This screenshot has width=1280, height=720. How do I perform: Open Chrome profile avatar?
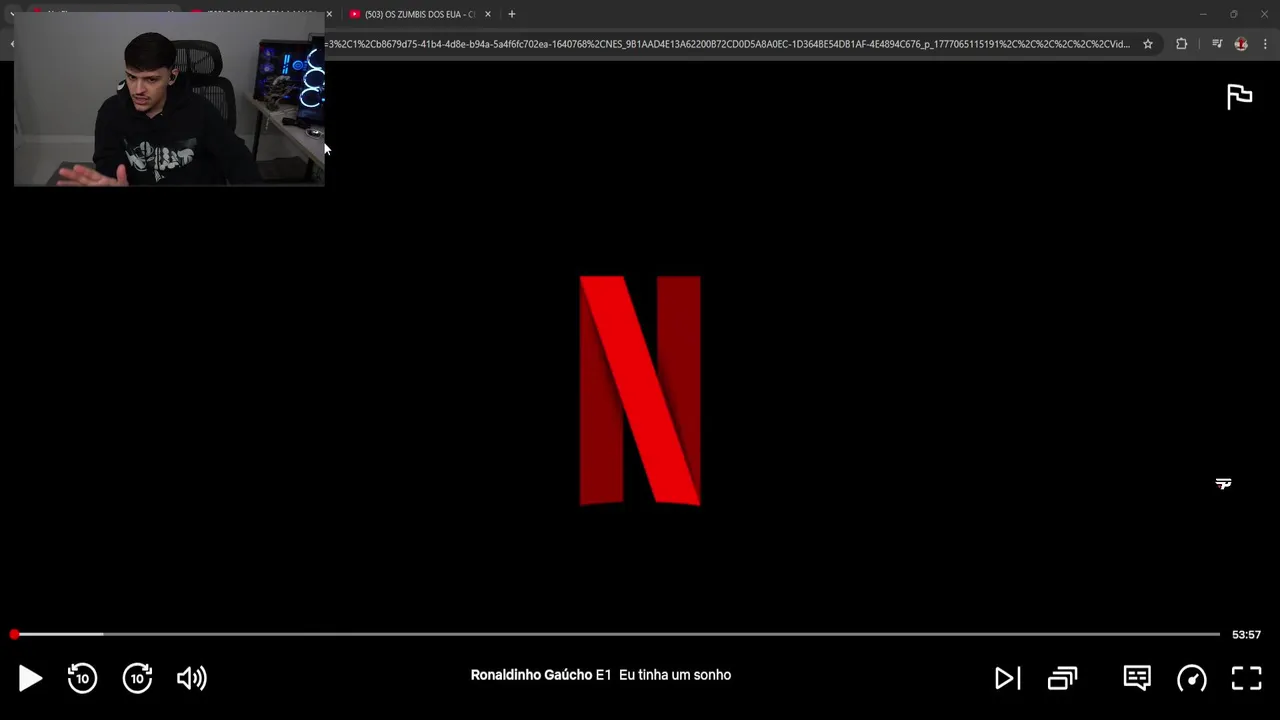pyautogui.click(x=1241, y=44)
